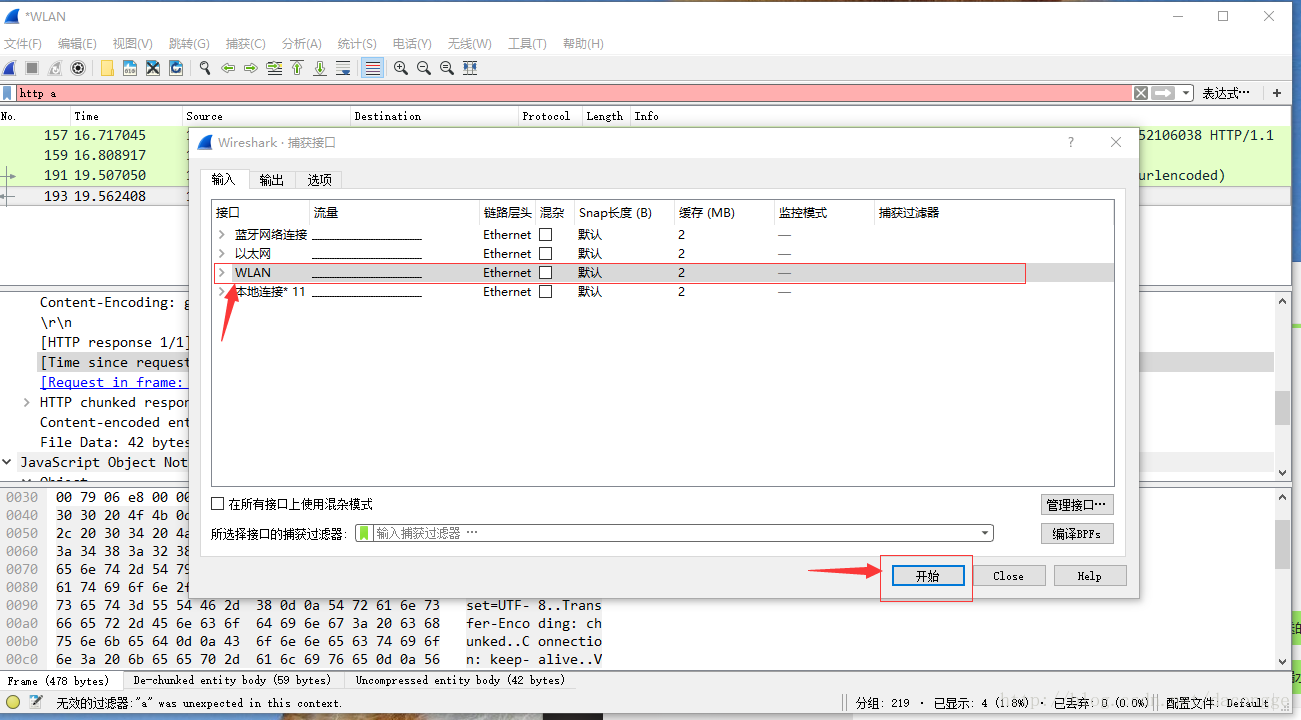The height and width of the screenshot is (720, 1301).
Task: Click the restart capture icon
Action: pyautogui.click(x=55, y=68)
